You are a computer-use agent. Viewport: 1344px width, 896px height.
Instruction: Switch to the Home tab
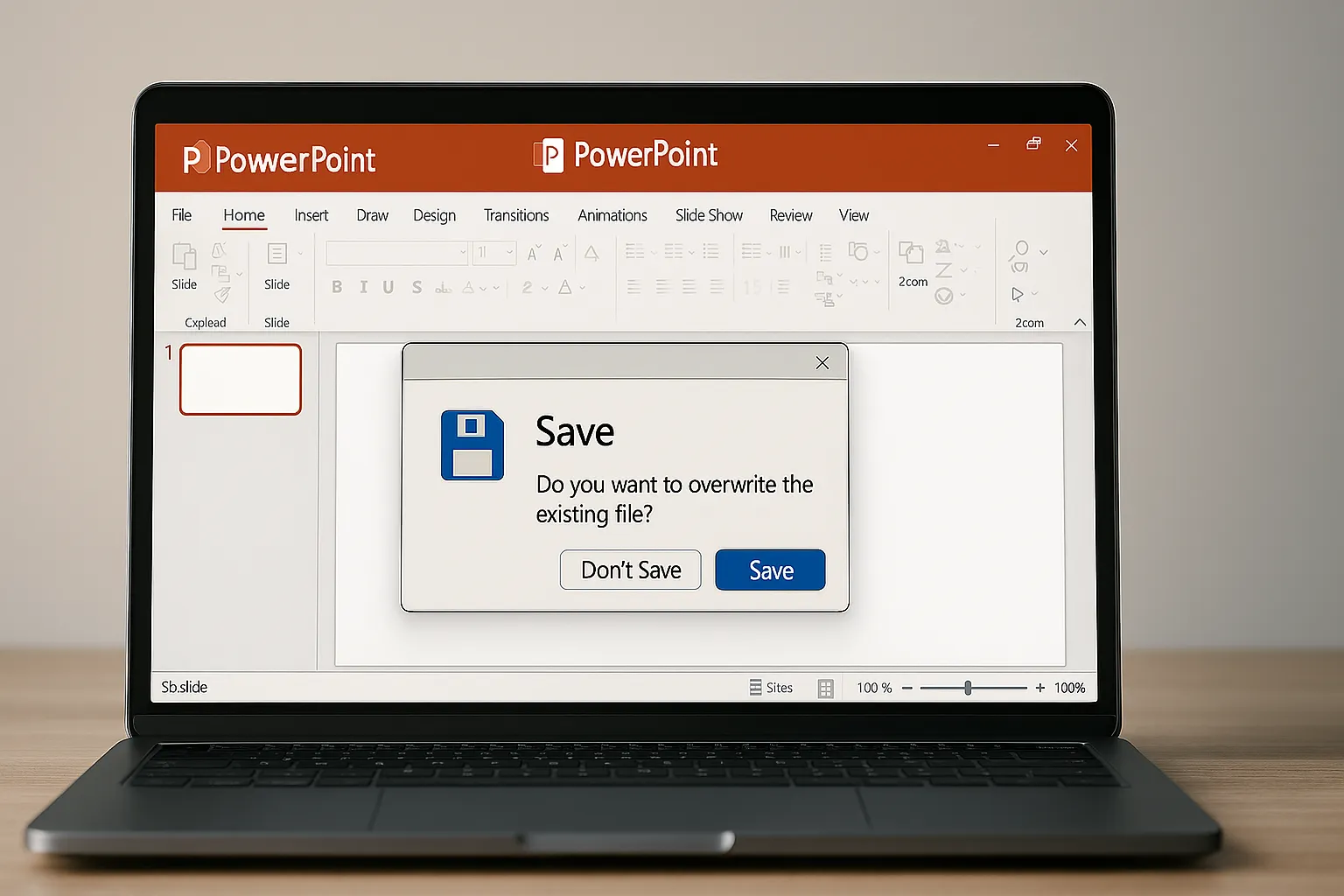[244, 215]
